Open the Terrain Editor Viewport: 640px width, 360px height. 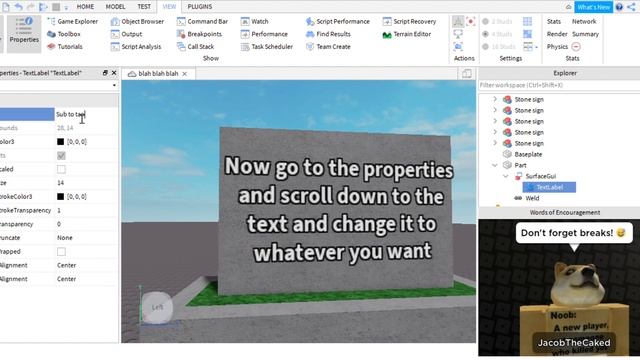[x=407, y=34]
